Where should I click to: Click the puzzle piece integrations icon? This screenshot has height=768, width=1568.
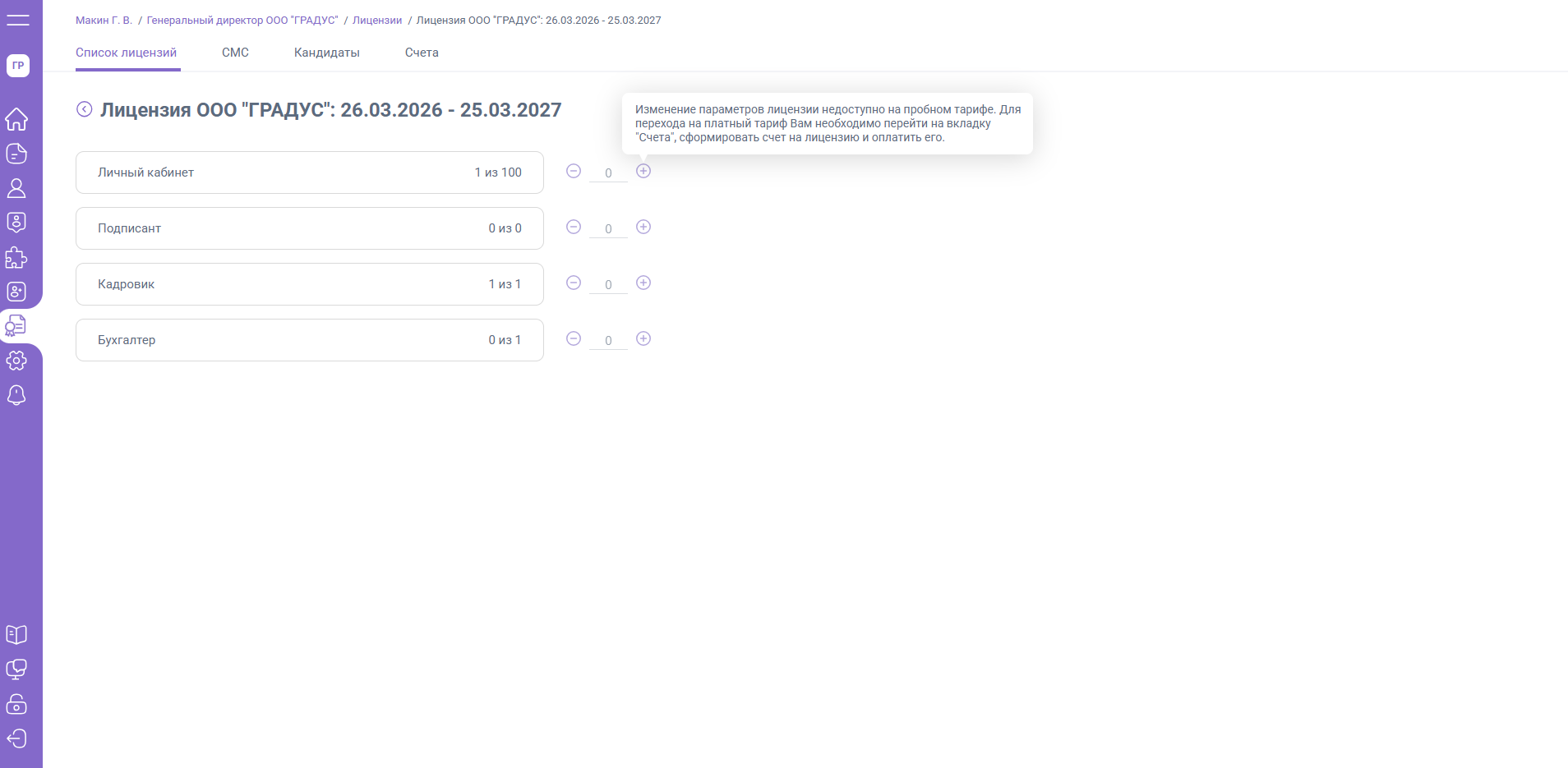click(x=16, y=258)
